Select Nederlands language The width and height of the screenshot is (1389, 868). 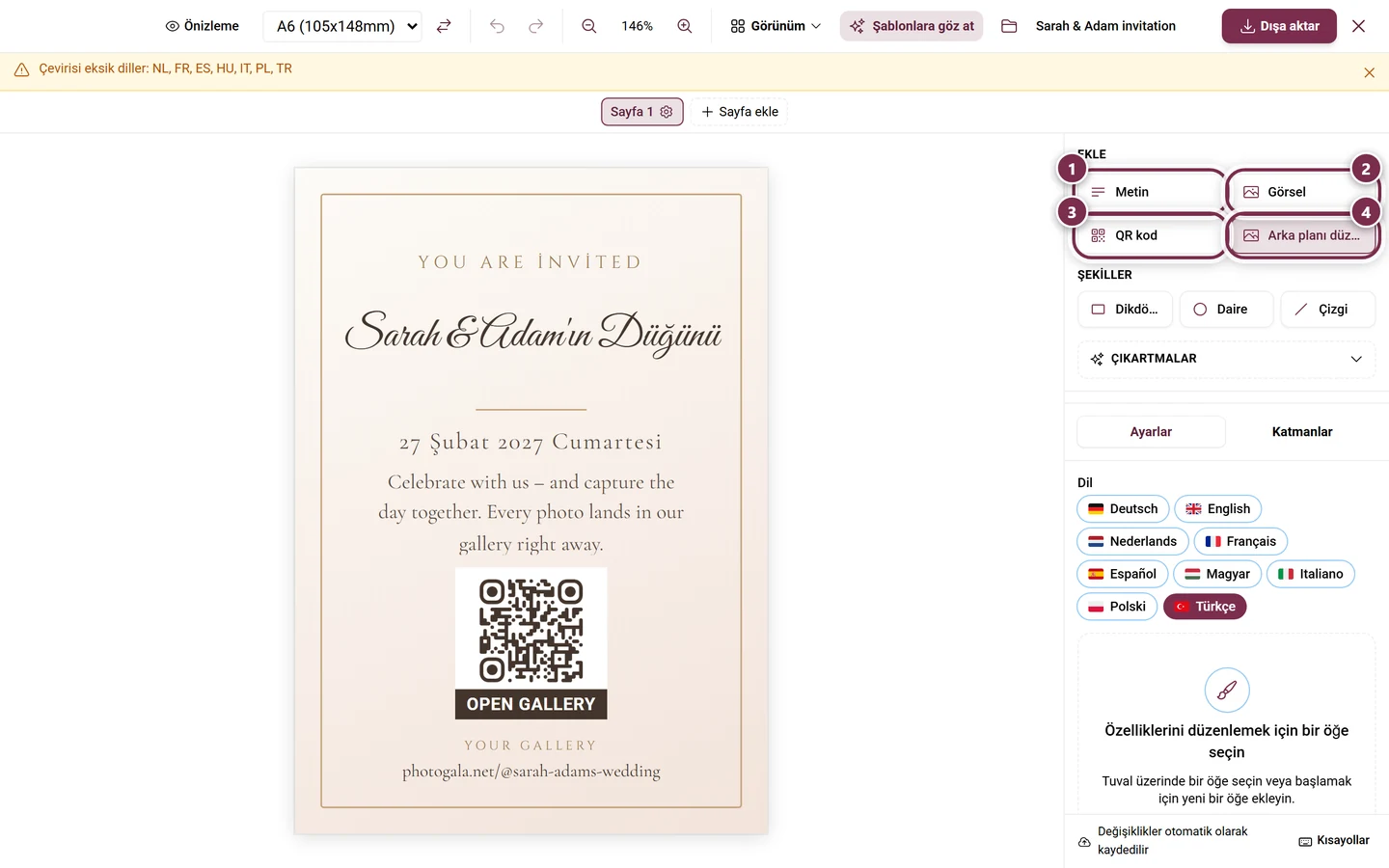click(x=1132, y=542)
